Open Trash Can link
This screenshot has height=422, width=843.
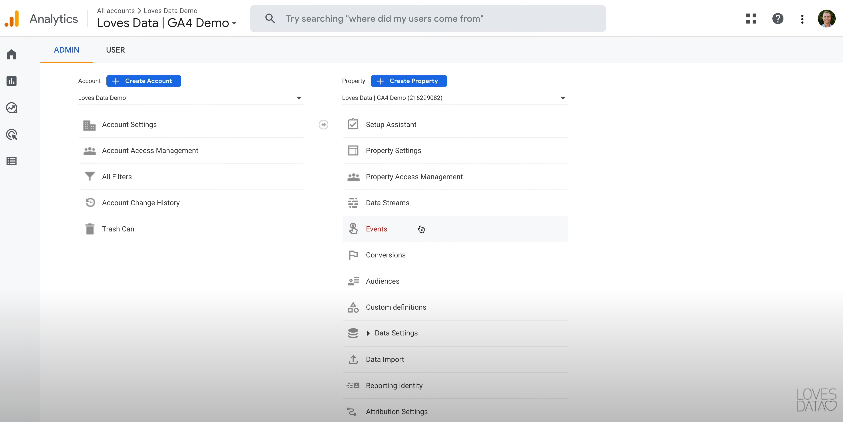[x=118, y=229]
